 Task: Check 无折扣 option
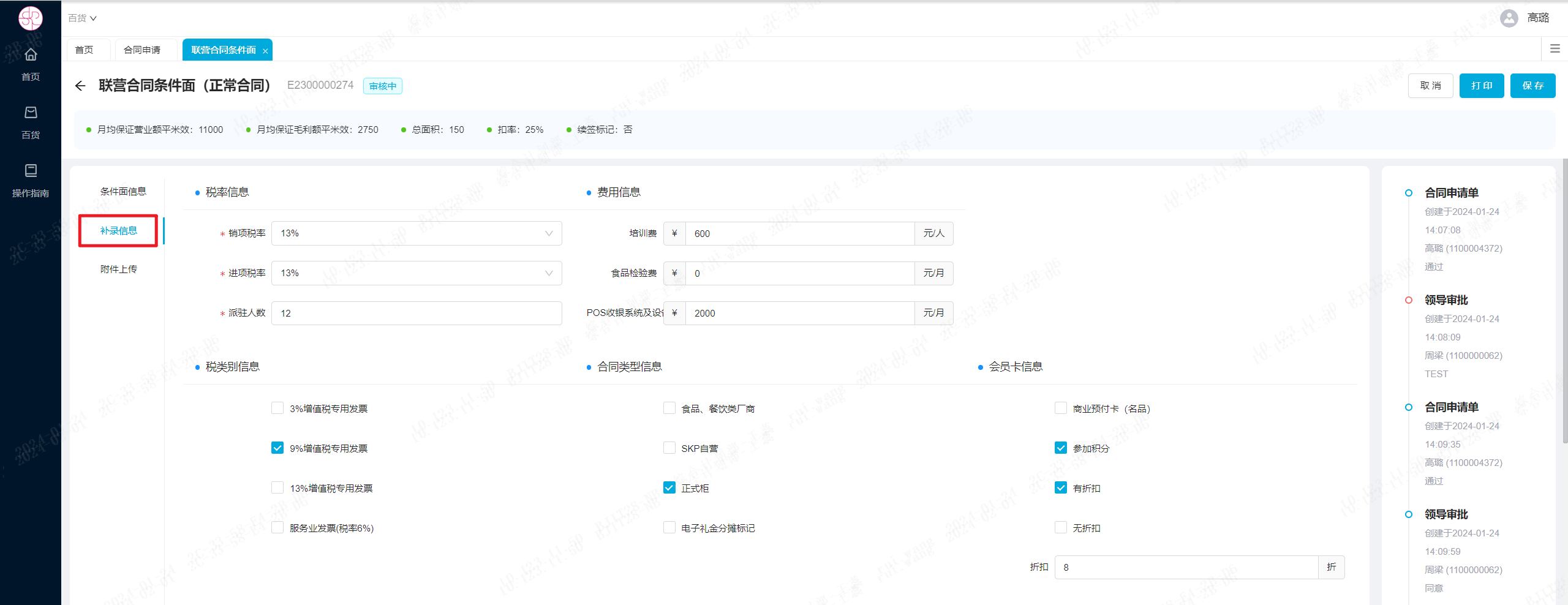(x=1061, y=528)
